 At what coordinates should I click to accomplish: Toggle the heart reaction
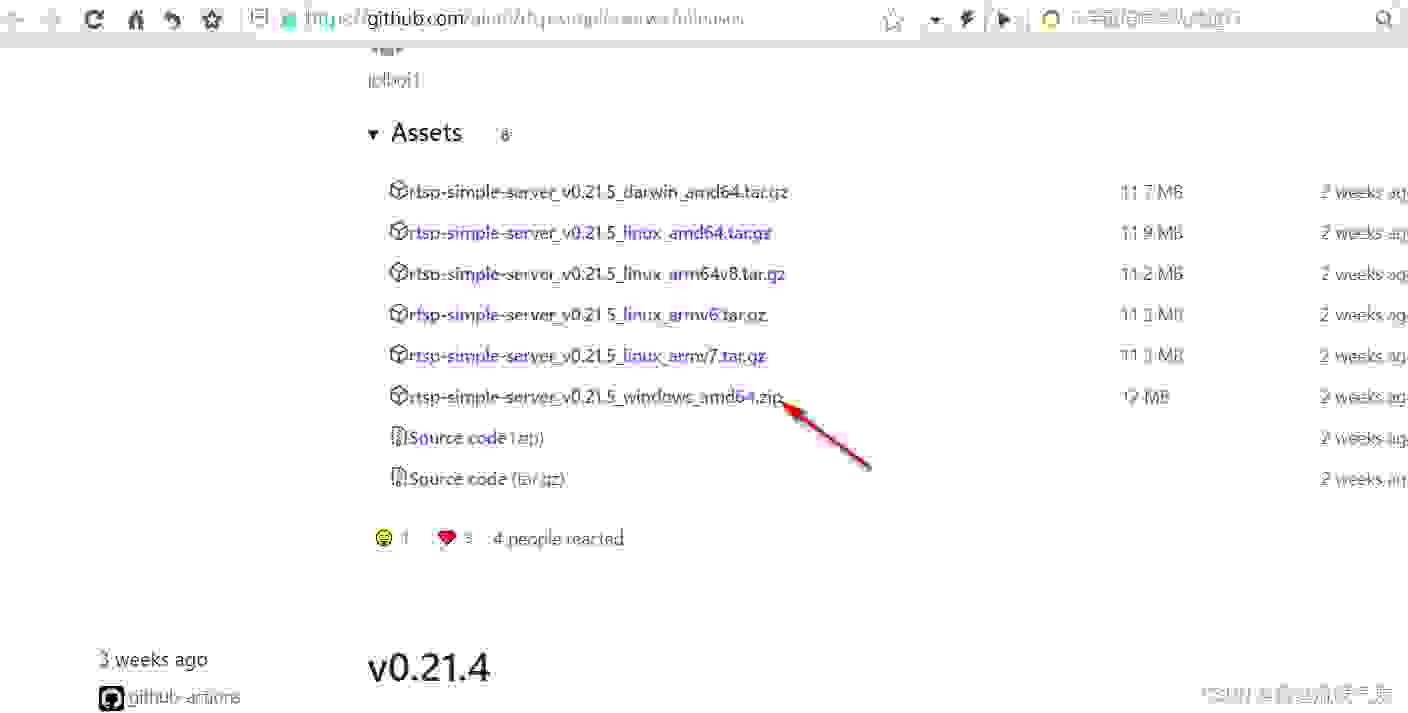point(446,538)
